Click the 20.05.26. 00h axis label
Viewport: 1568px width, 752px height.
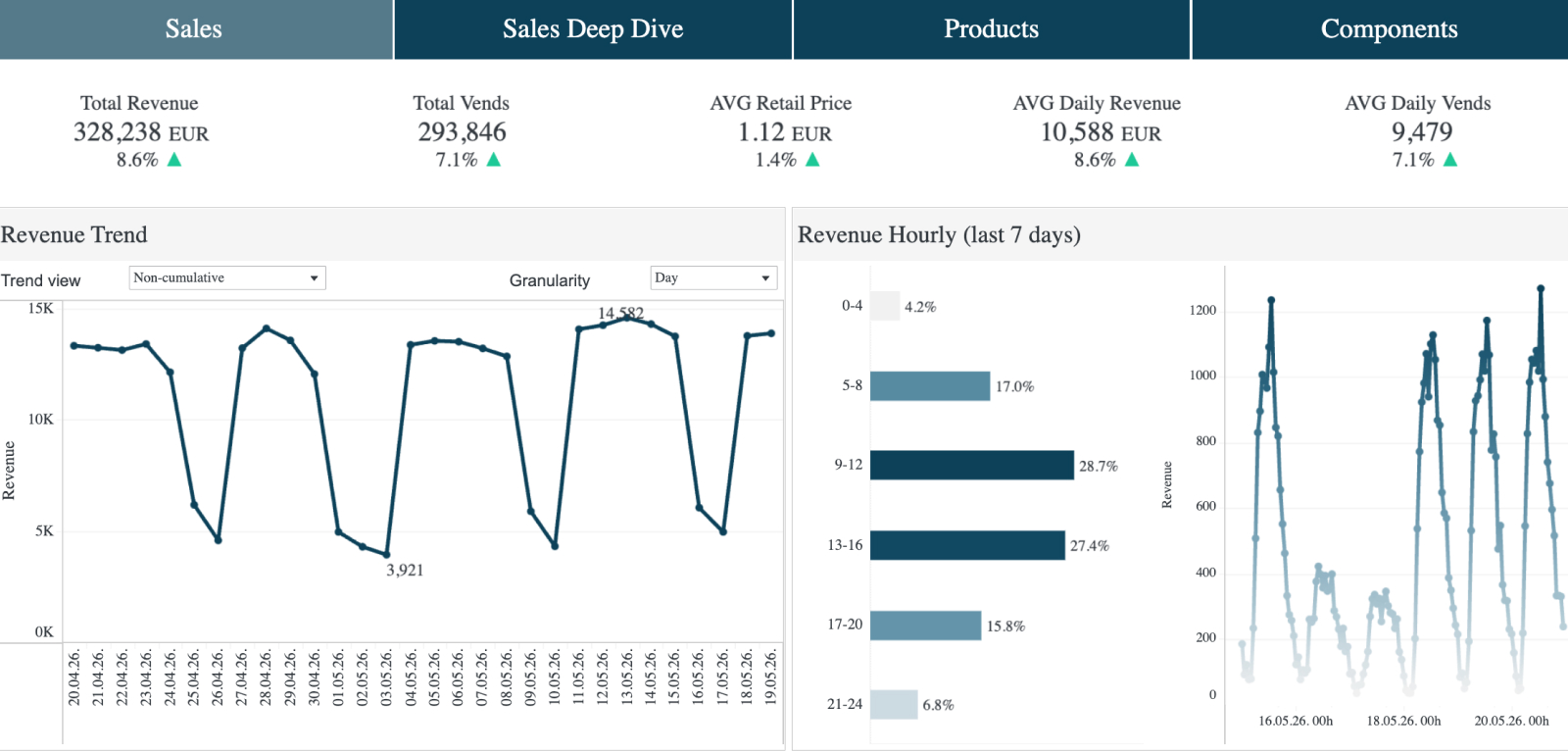(x=1511, y=721)
